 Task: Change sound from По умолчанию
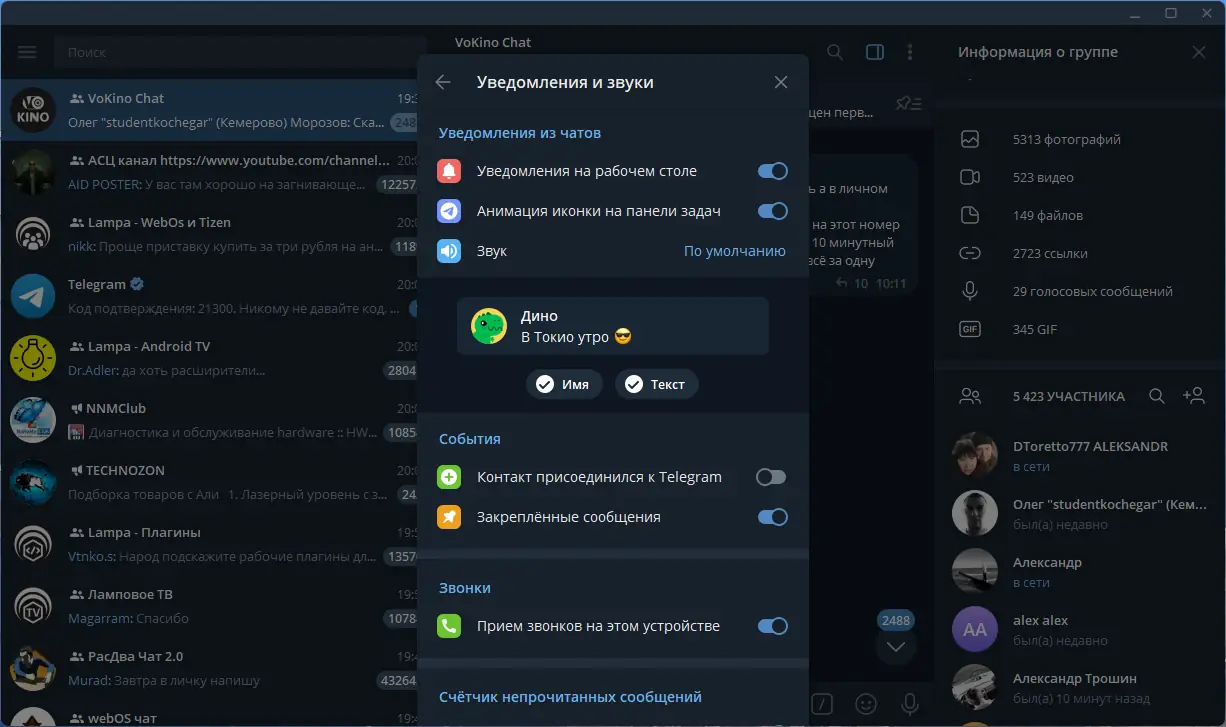tap(735, 251)
